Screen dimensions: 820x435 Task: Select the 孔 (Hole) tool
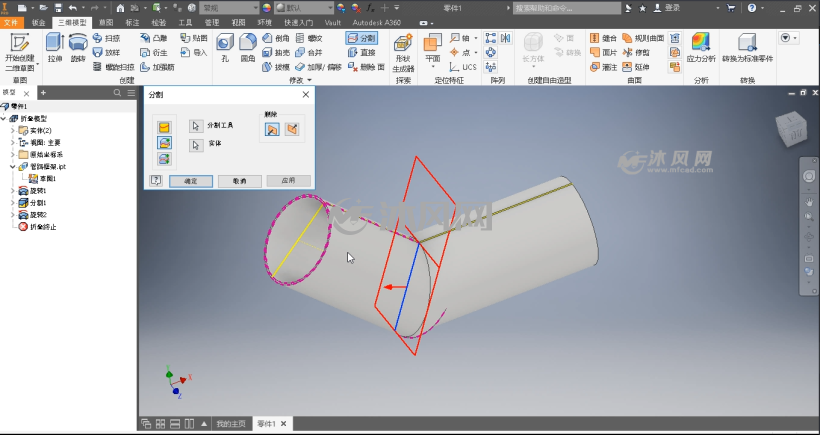225,47
